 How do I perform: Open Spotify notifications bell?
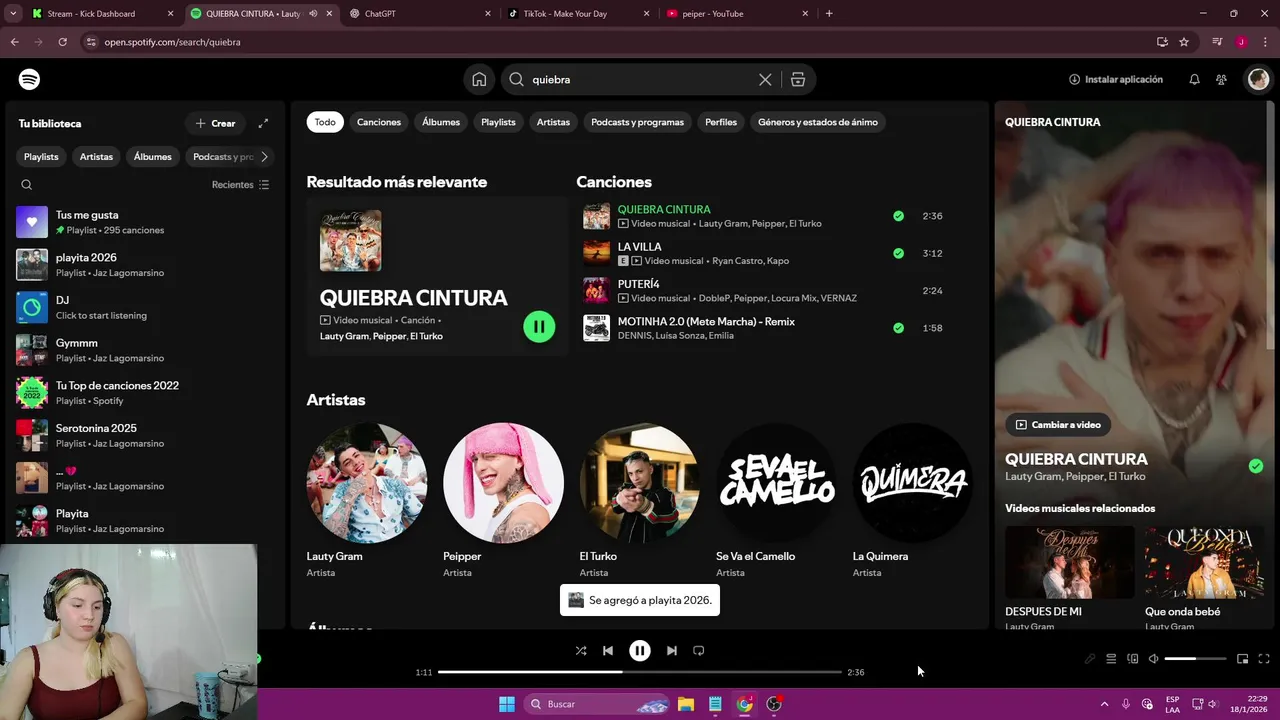tap(1194, 79)
